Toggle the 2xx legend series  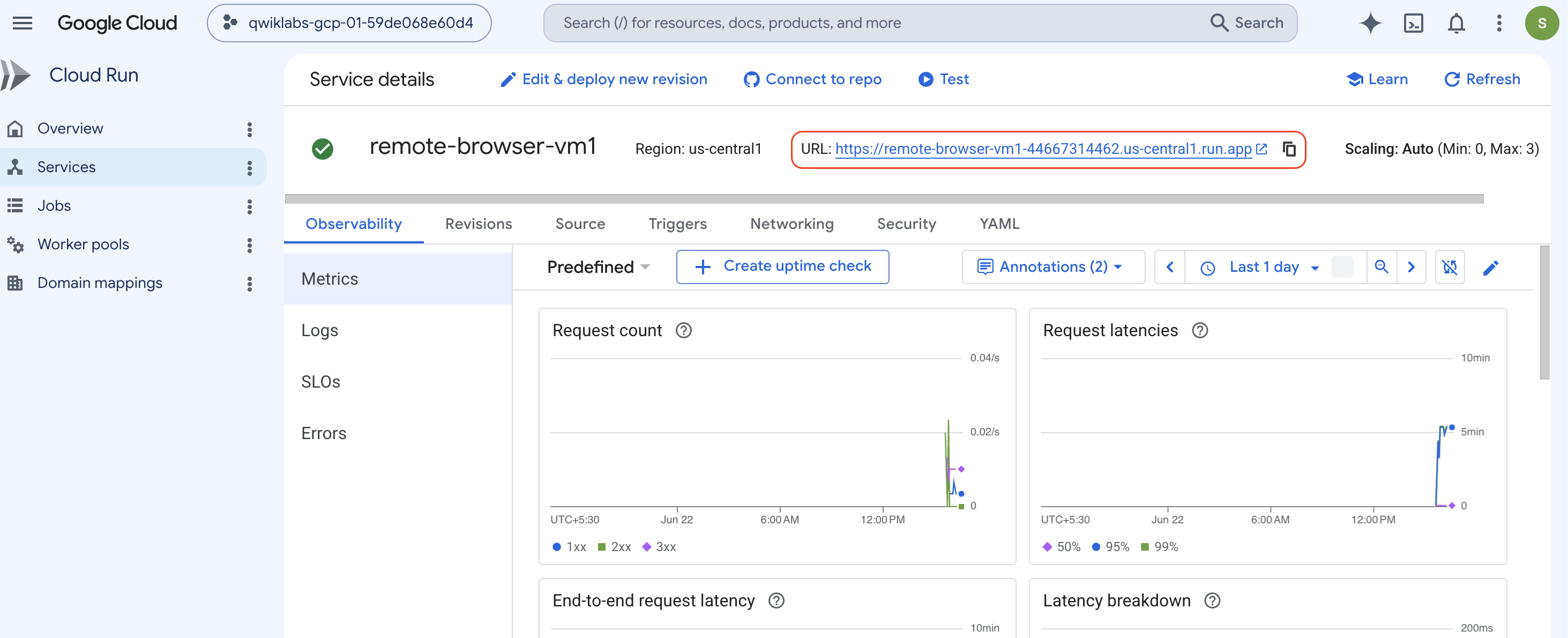click(614, 547)
